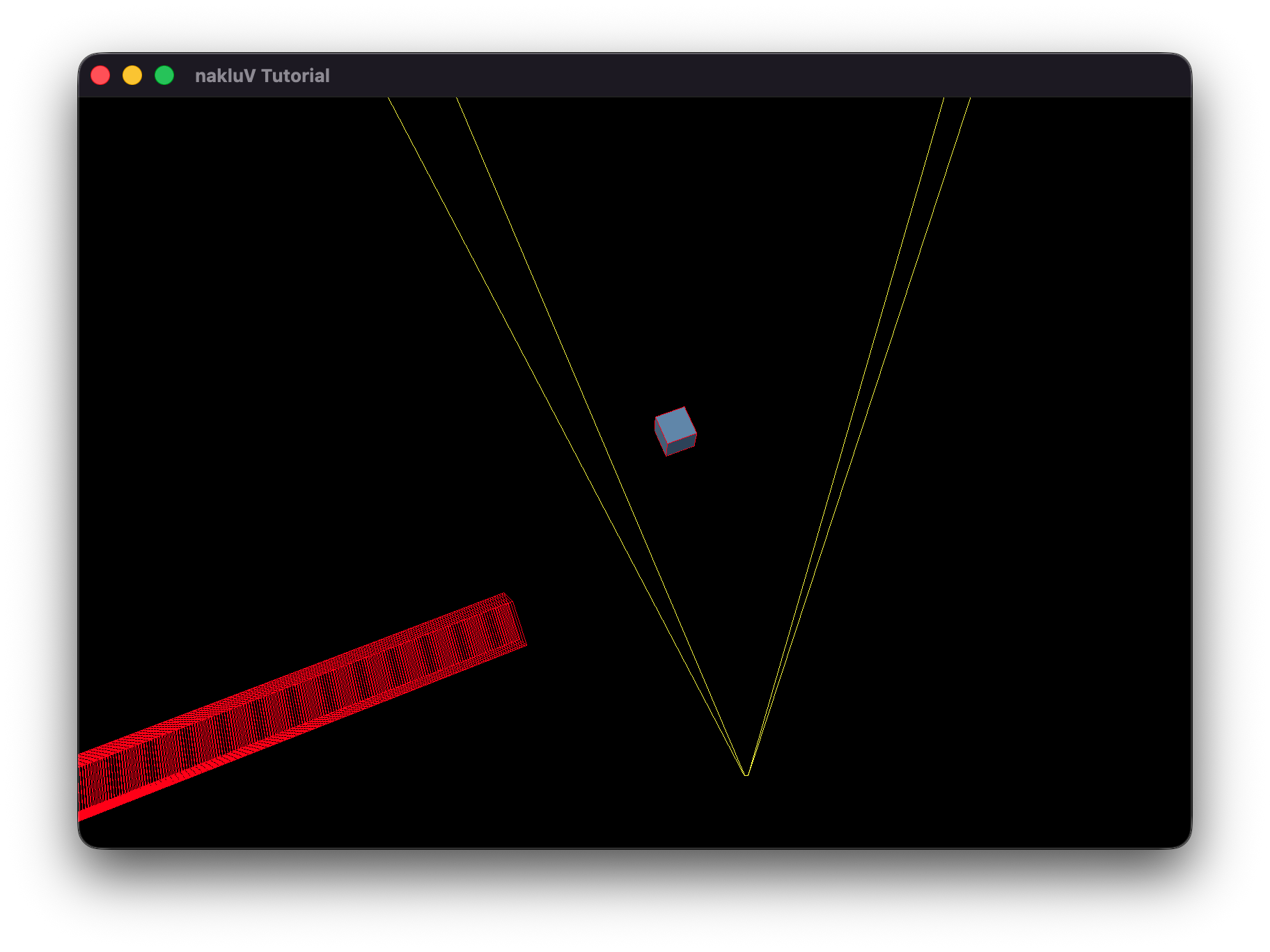Click the empty black area above the red wireframe
Image resolution: width=1270 pixels, height=952 pixels.
click(244, 418)
